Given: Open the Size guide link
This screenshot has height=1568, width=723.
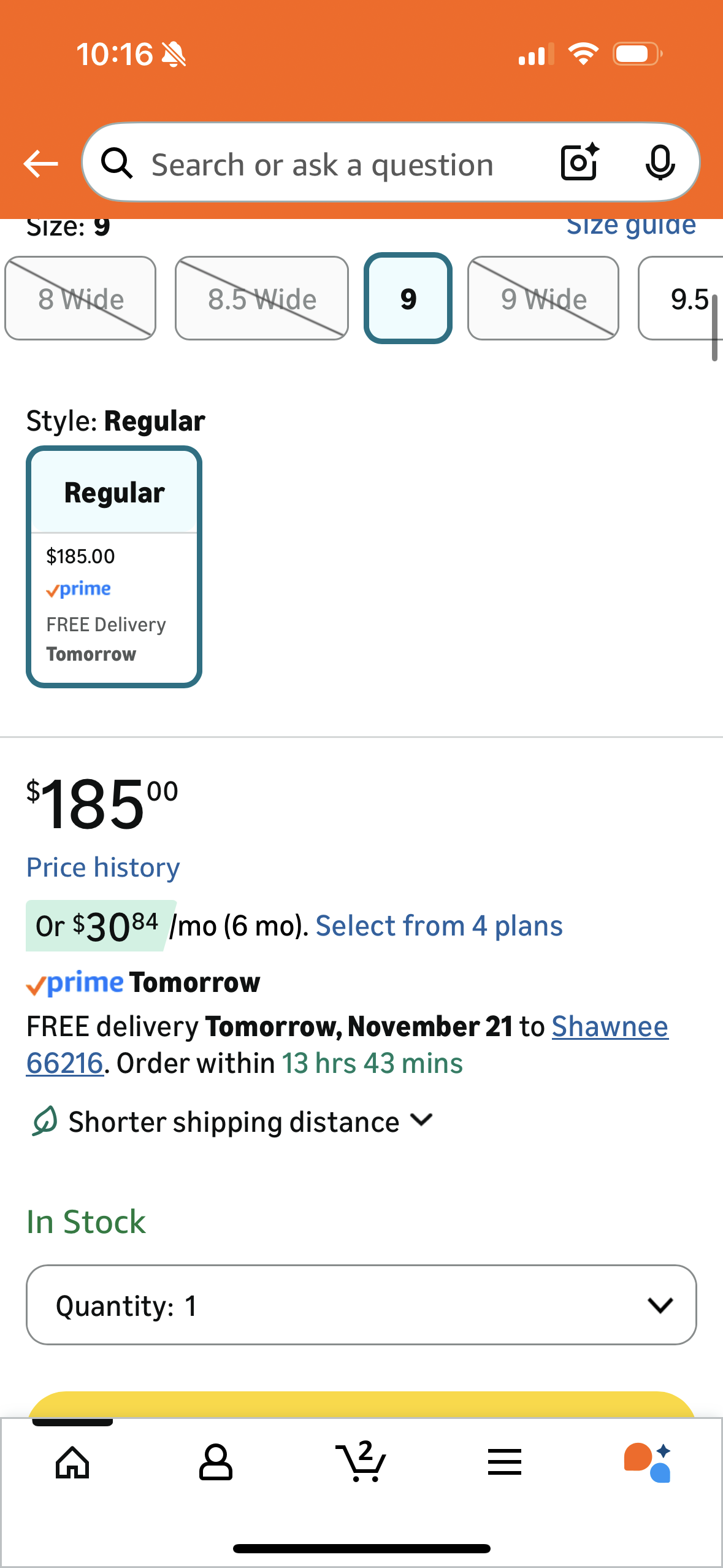Looking at the screenshot, I should click(631, 226).
